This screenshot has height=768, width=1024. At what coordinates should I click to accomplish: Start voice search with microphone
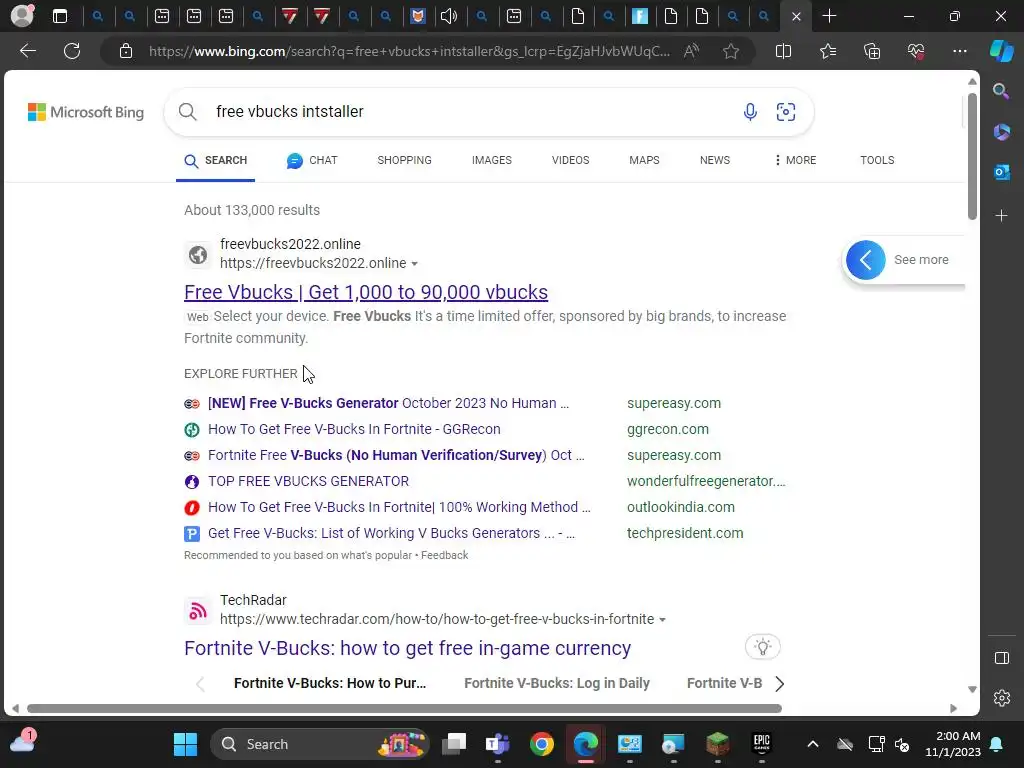(x=750, y=112)
